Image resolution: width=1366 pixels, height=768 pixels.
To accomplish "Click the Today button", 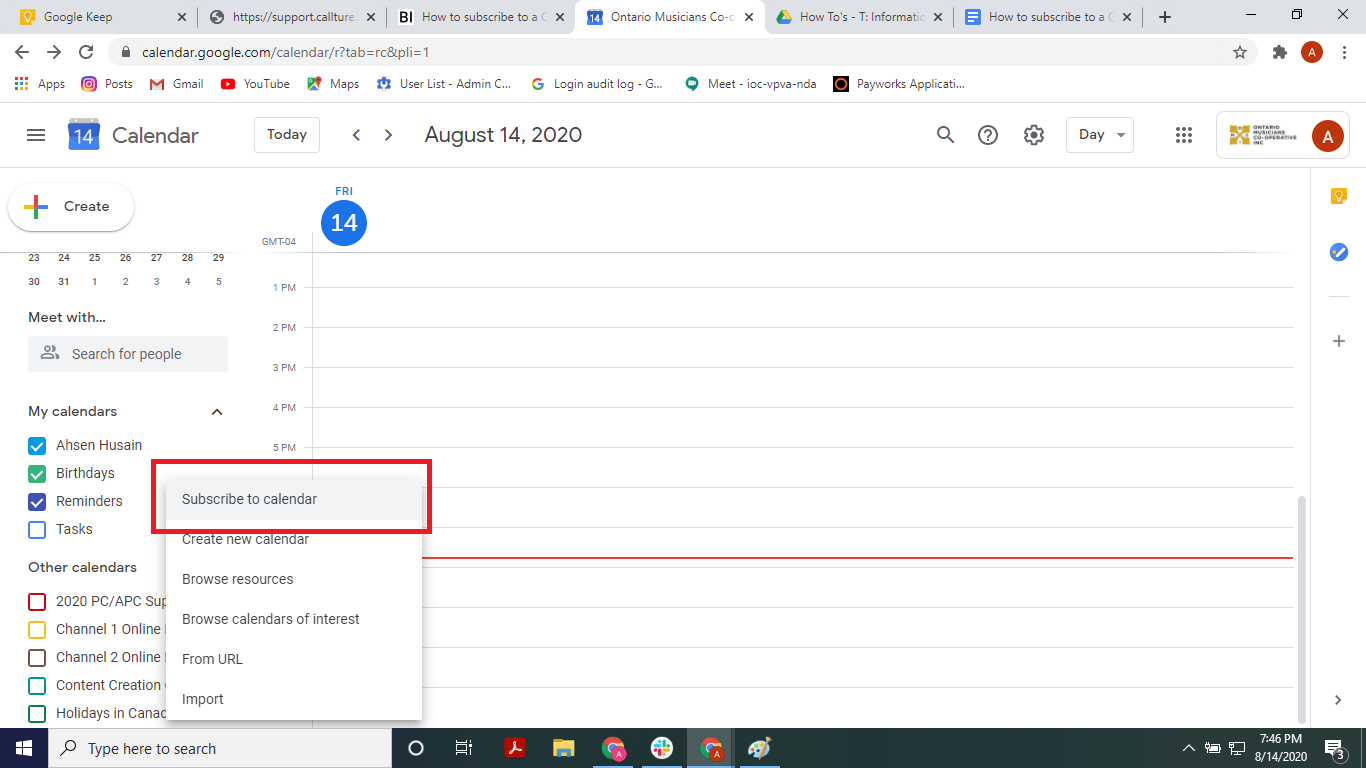I will tap(287, 135).
